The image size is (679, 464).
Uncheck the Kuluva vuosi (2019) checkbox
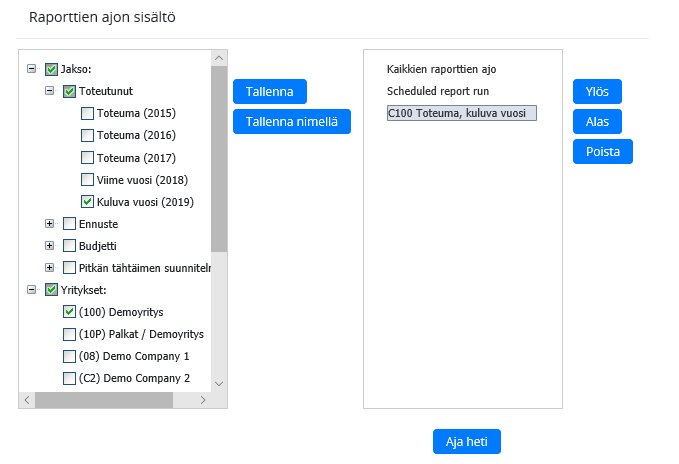pyautogui.click(x=88, y=201)
